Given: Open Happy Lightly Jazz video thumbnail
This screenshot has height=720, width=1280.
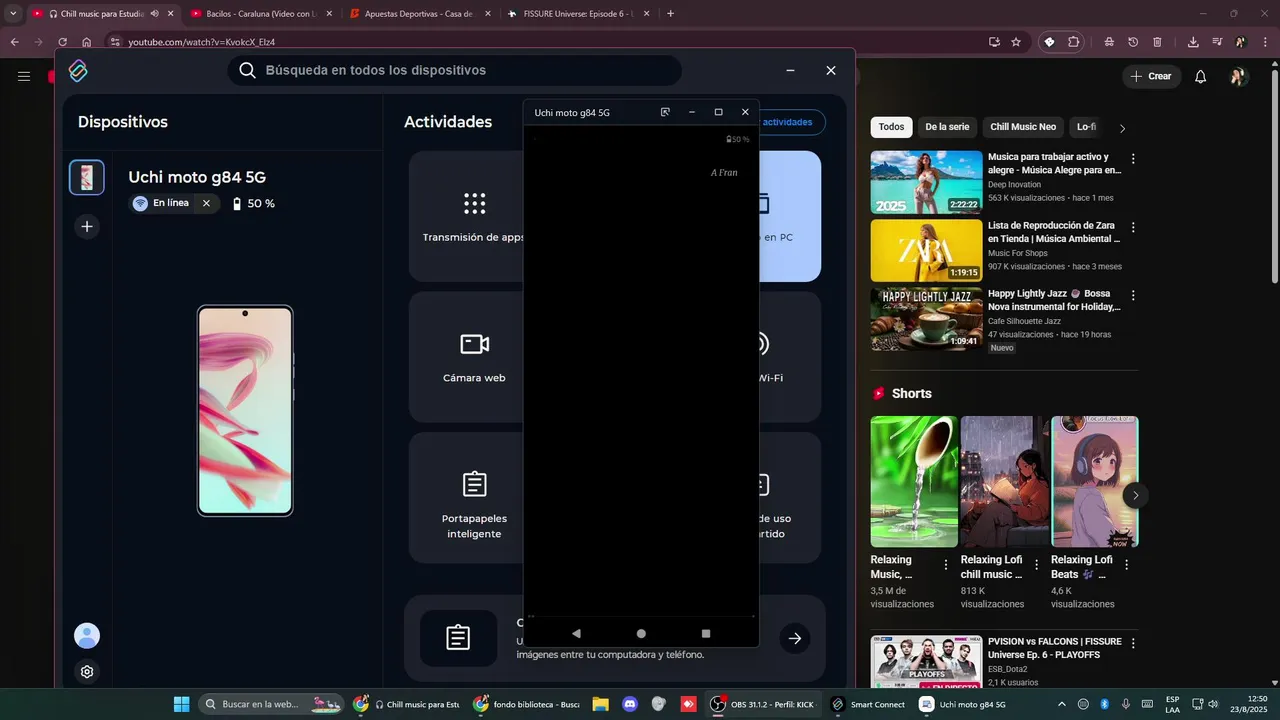Looking at the screenshot, I should (x=926, y=319).
